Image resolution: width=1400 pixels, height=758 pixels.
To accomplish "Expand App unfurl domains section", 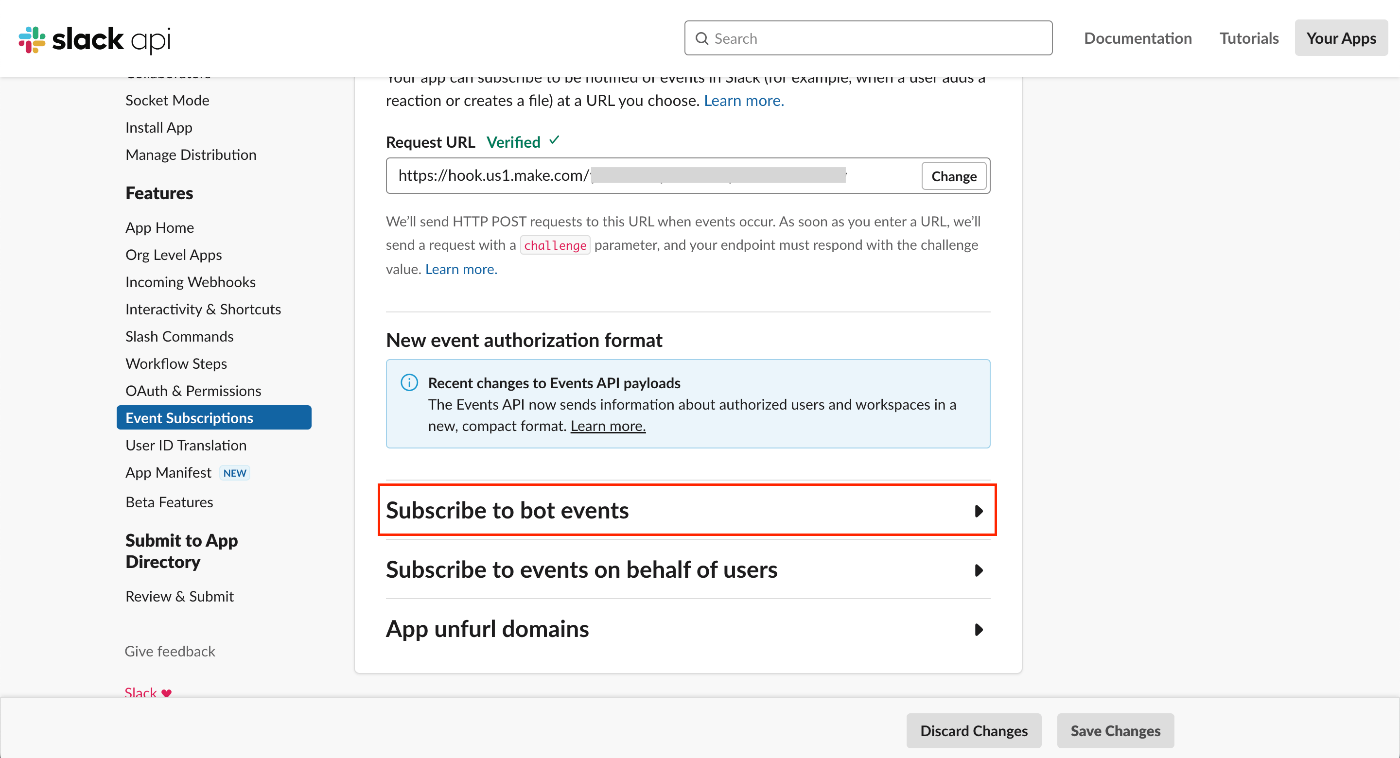I will 688,629.
